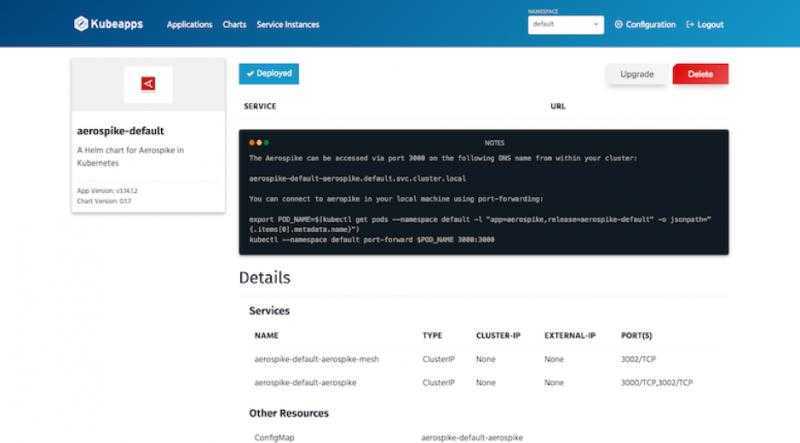This screenshot has height=443, width=800.
Task: Click the ConfigMap name aerospike-default-aerospike
Action: [472, 437]
